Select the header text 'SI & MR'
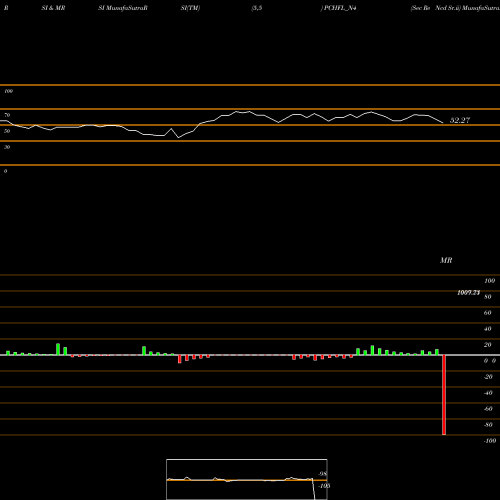 tap(53, 8)
